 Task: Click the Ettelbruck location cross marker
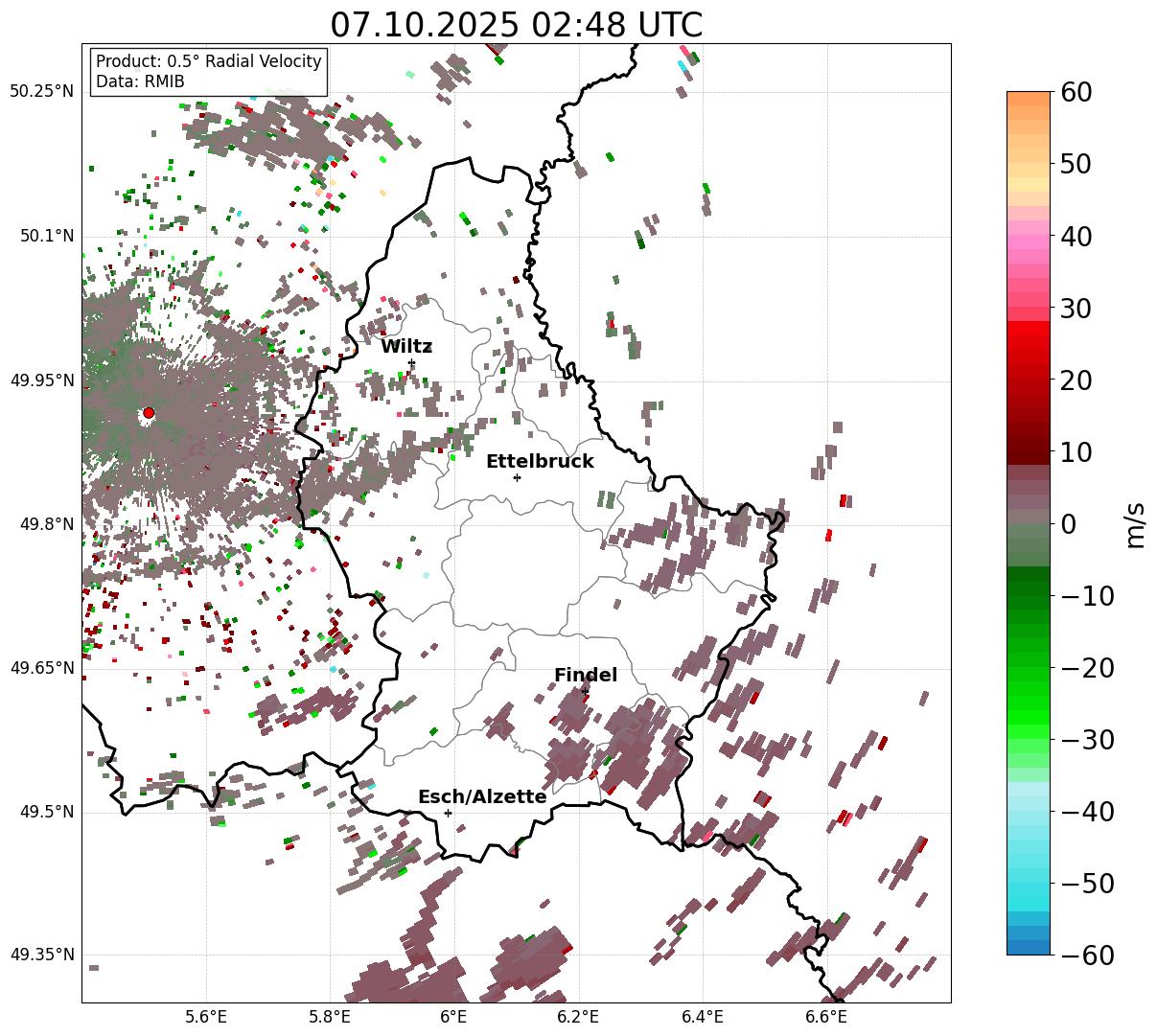(517, 477)
